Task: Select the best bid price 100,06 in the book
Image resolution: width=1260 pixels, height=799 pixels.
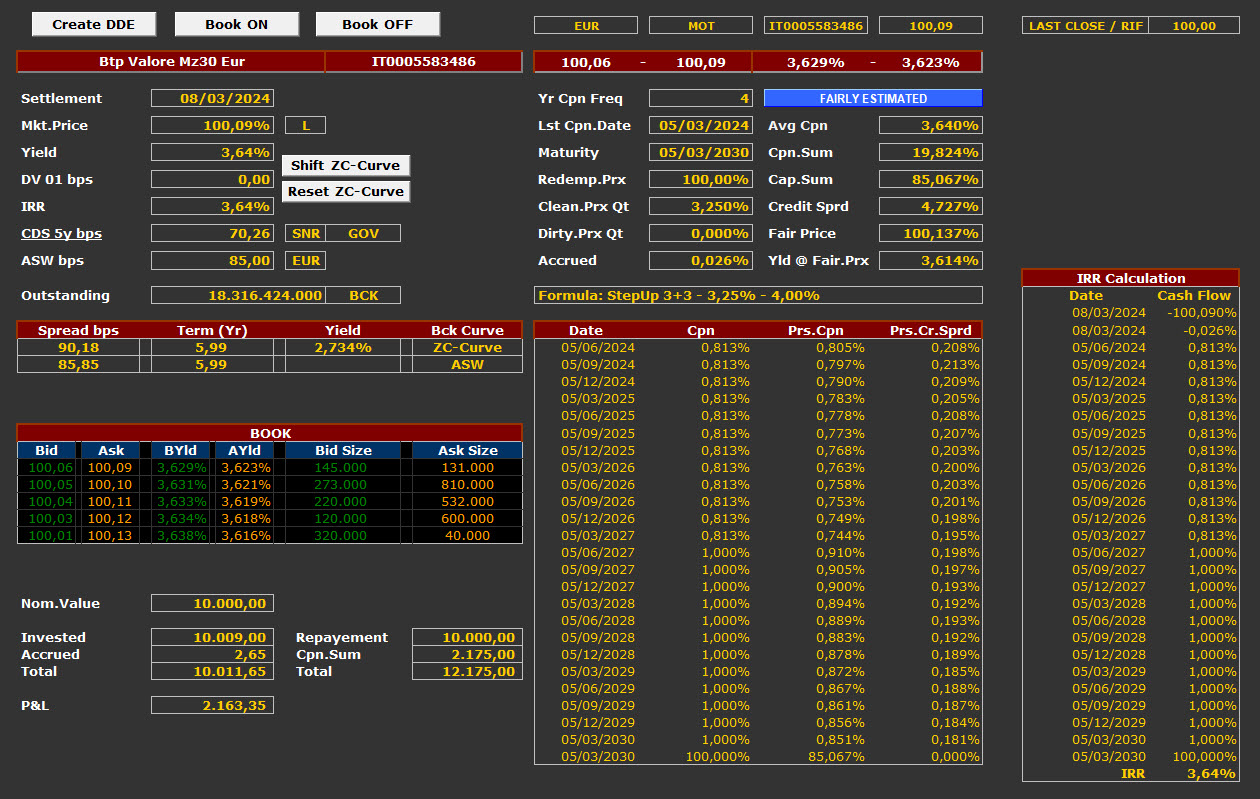Action: [x=48, y=467]
